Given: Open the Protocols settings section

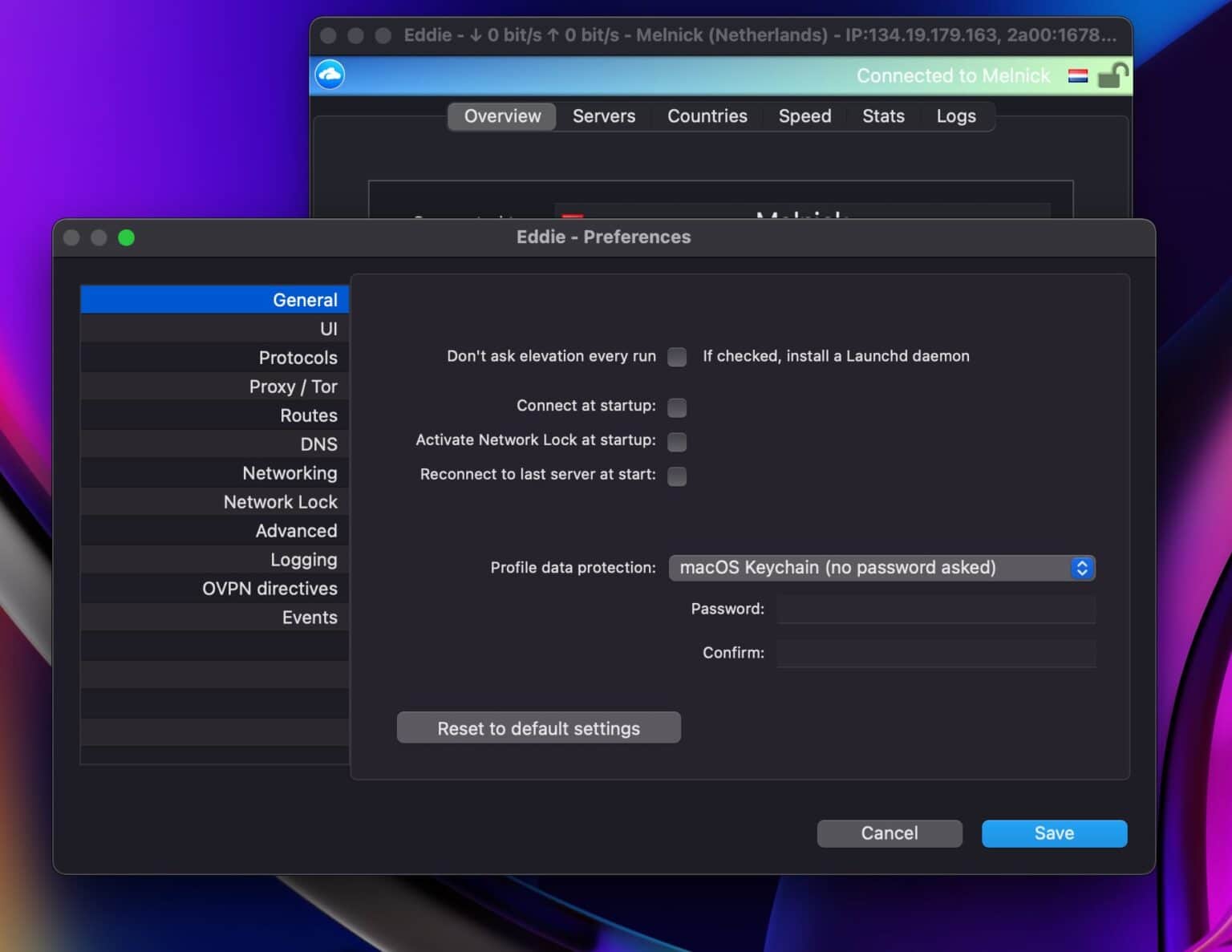Looking at the screenshot, I should [x=298, y=358].
